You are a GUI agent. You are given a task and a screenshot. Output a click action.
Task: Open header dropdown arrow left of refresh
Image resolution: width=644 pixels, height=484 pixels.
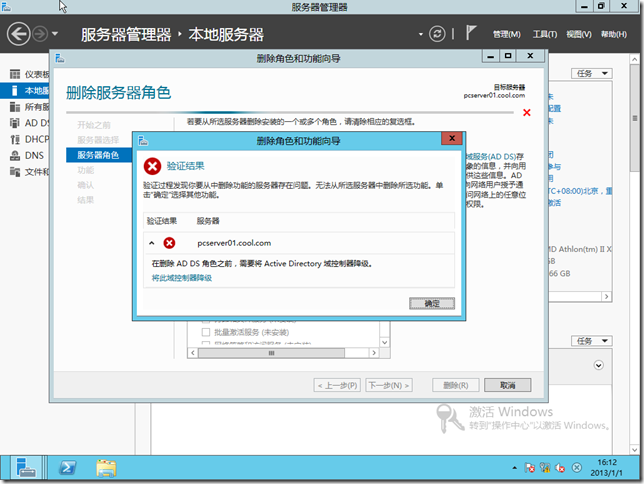[421, 34]
